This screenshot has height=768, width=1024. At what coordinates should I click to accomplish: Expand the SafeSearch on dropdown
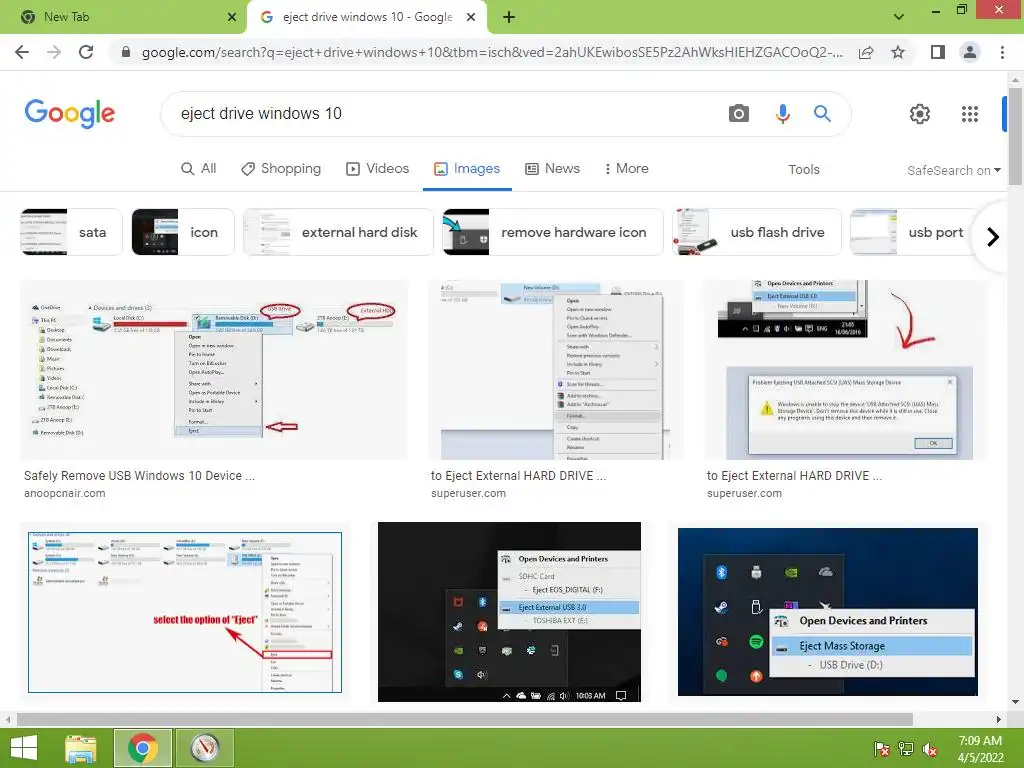(953, 170)
